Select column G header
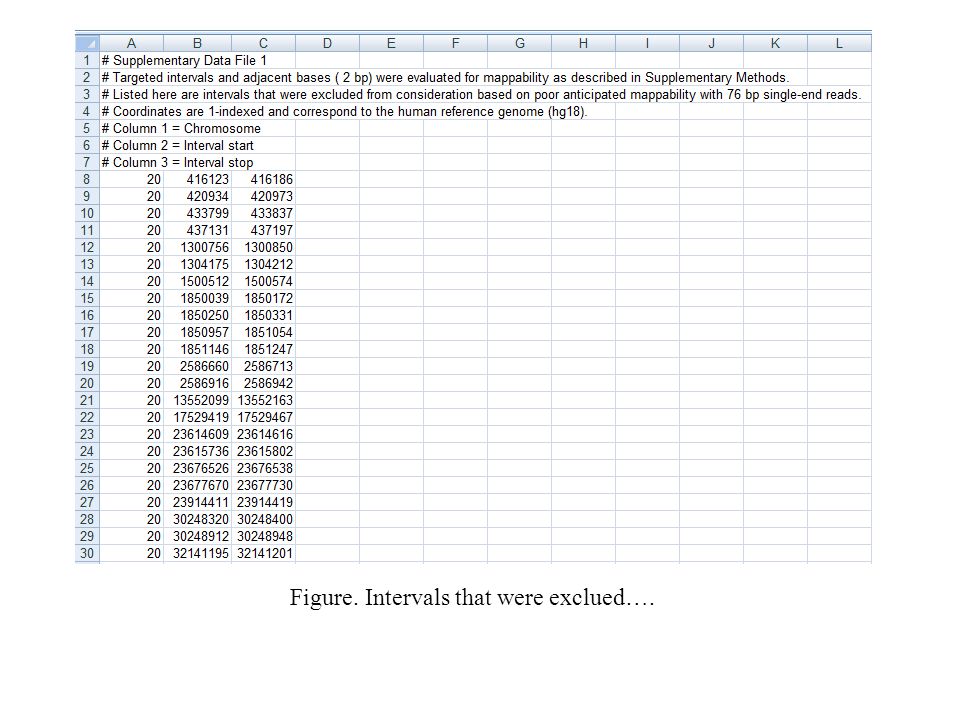This screenshot has height=720, width=960. pyautogui.click(x=520, y=43)
